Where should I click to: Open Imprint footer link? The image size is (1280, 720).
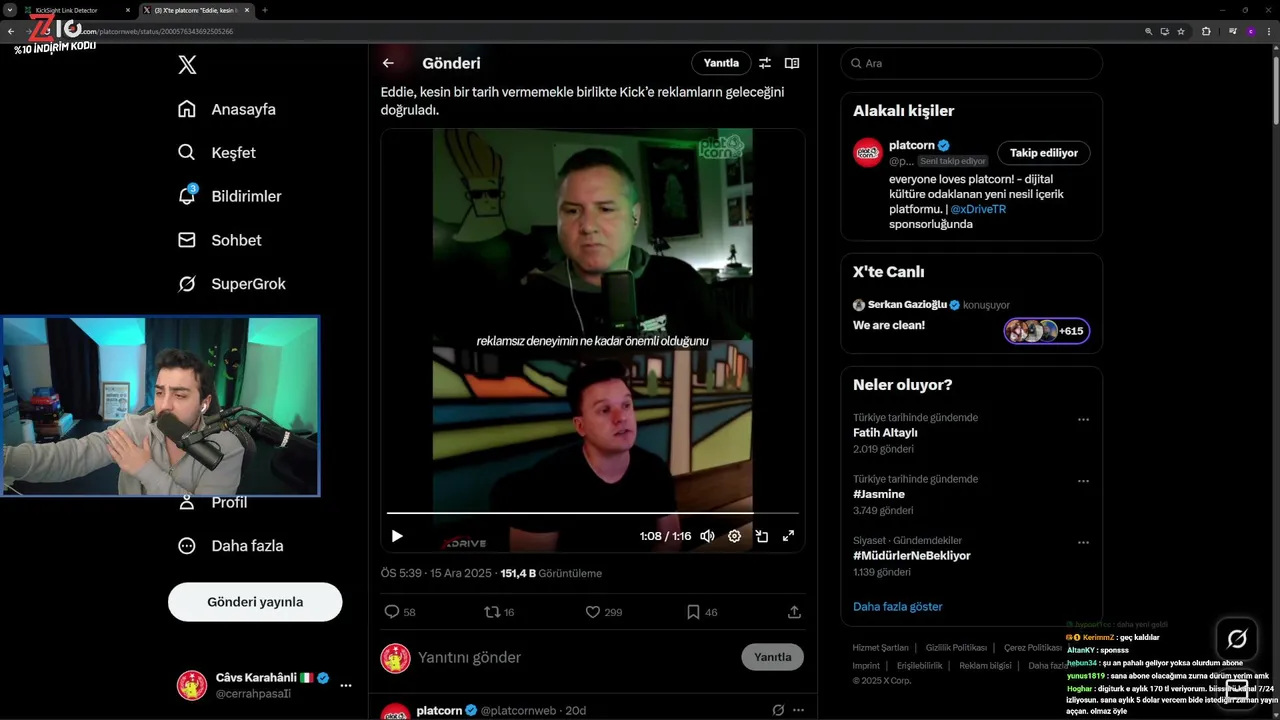866,666
